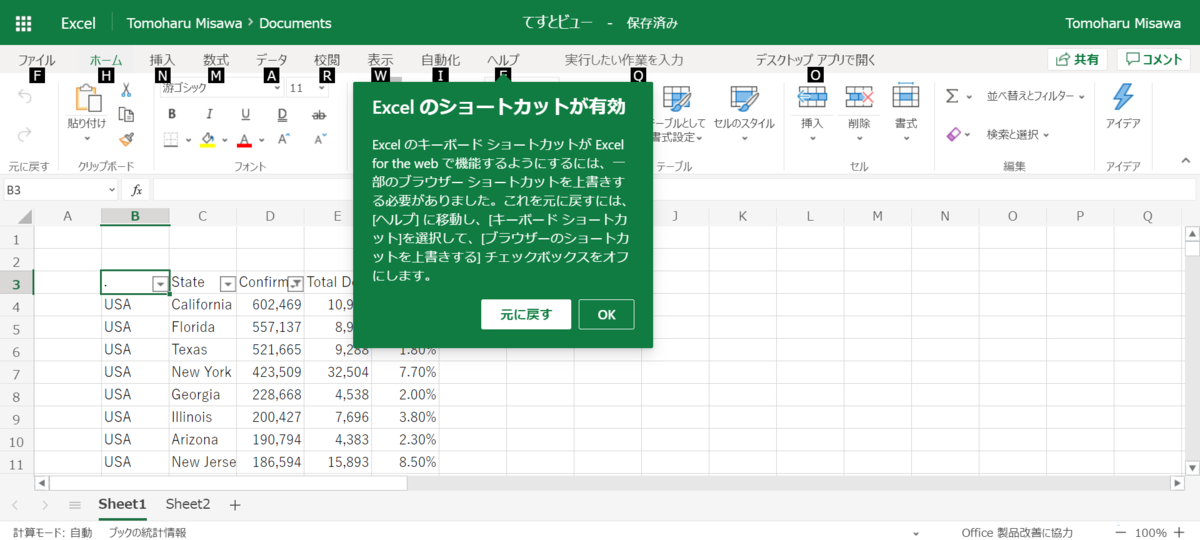Switch to the 自動化 tab
The image size is (1200, 540).
441,60
